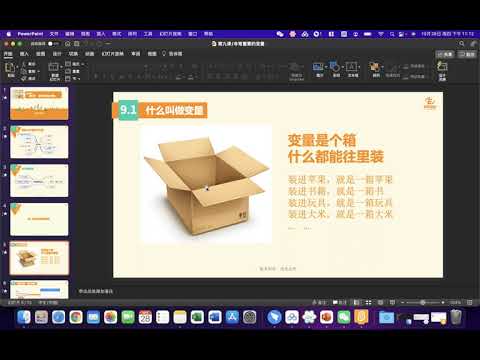Open Microsoft Excel from the Dock
The image size is (480, 360).
(x=197, y=317)
